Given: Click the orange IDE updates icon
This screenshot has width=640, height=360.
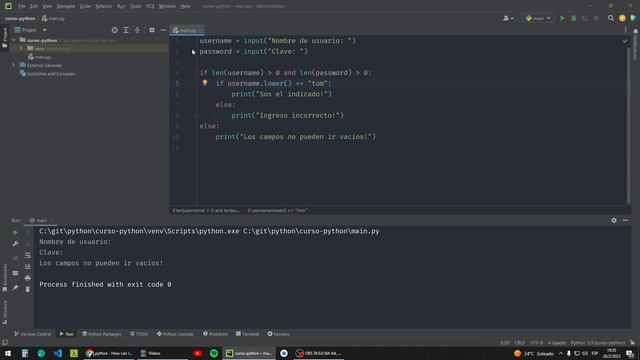Looking at the screenshot, I should click(x=622, y=18).
